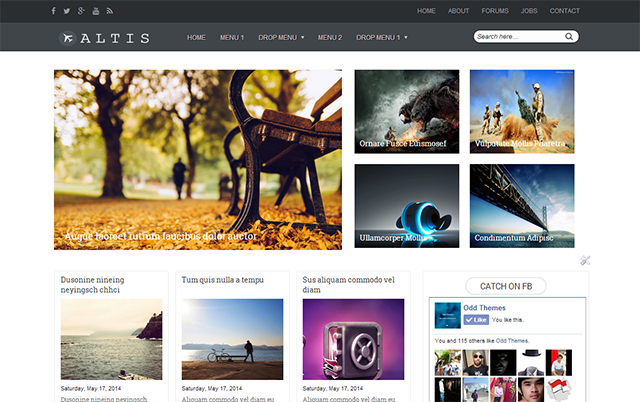Screen dimensions: 640x402
Task: Click the search magnifier icon
Action: click(x=569, y=37)
